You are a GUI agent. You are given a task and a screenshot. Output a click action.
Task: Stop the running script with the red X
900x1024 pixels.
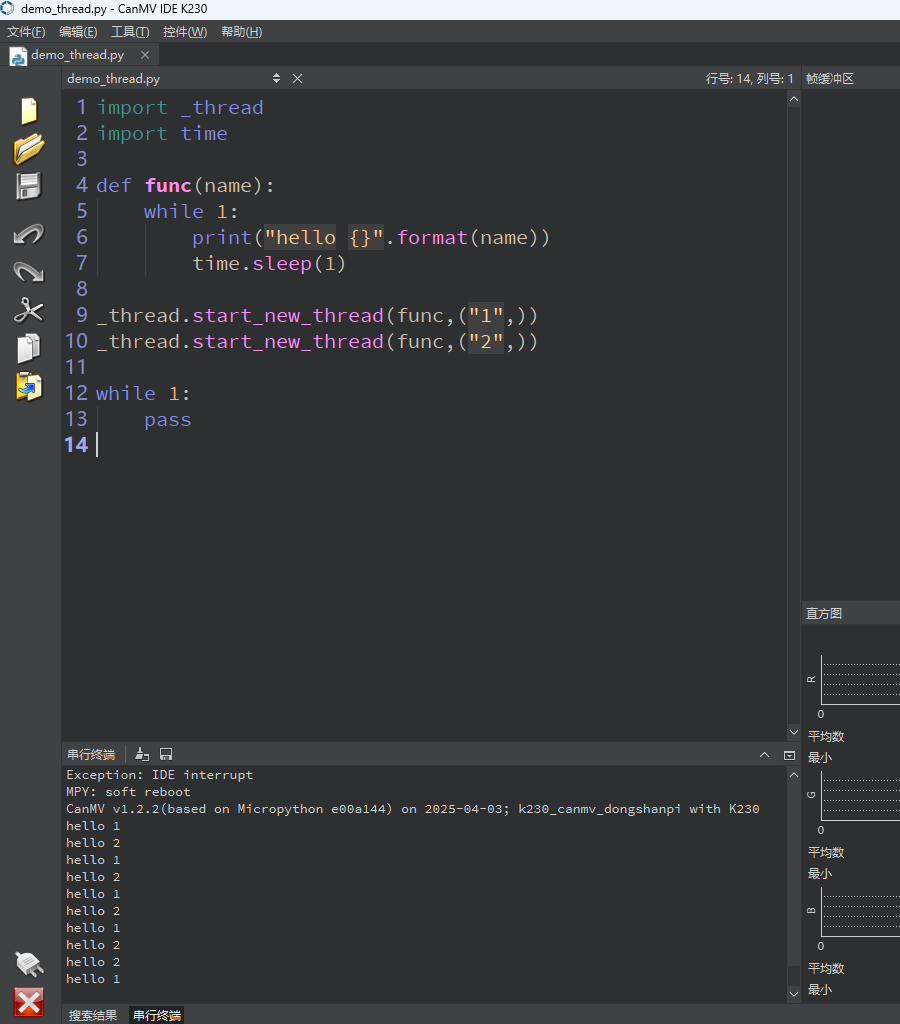[x=29, y=1002]
